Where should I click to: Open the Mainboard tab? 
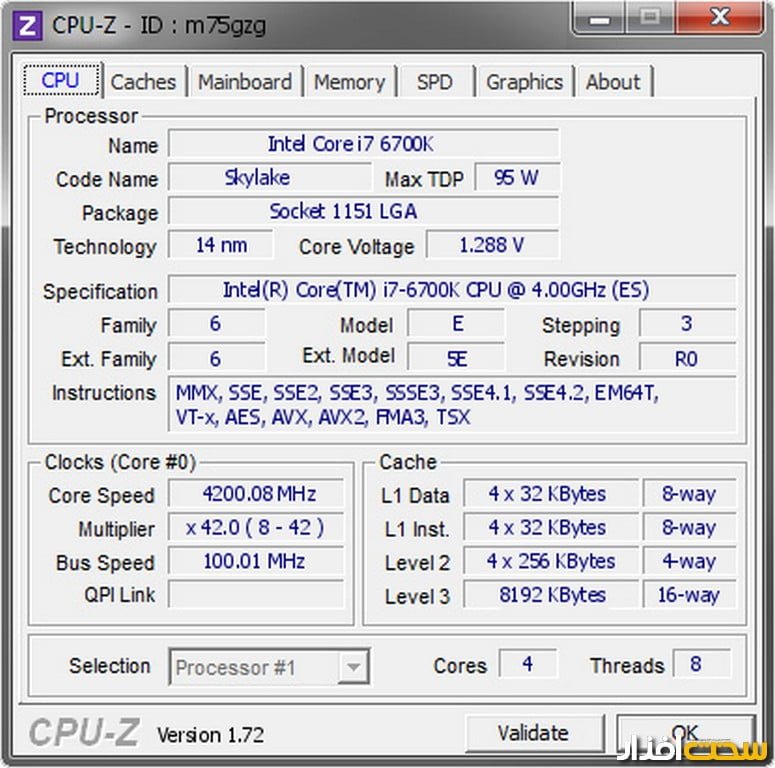click(x=245, y=82)
